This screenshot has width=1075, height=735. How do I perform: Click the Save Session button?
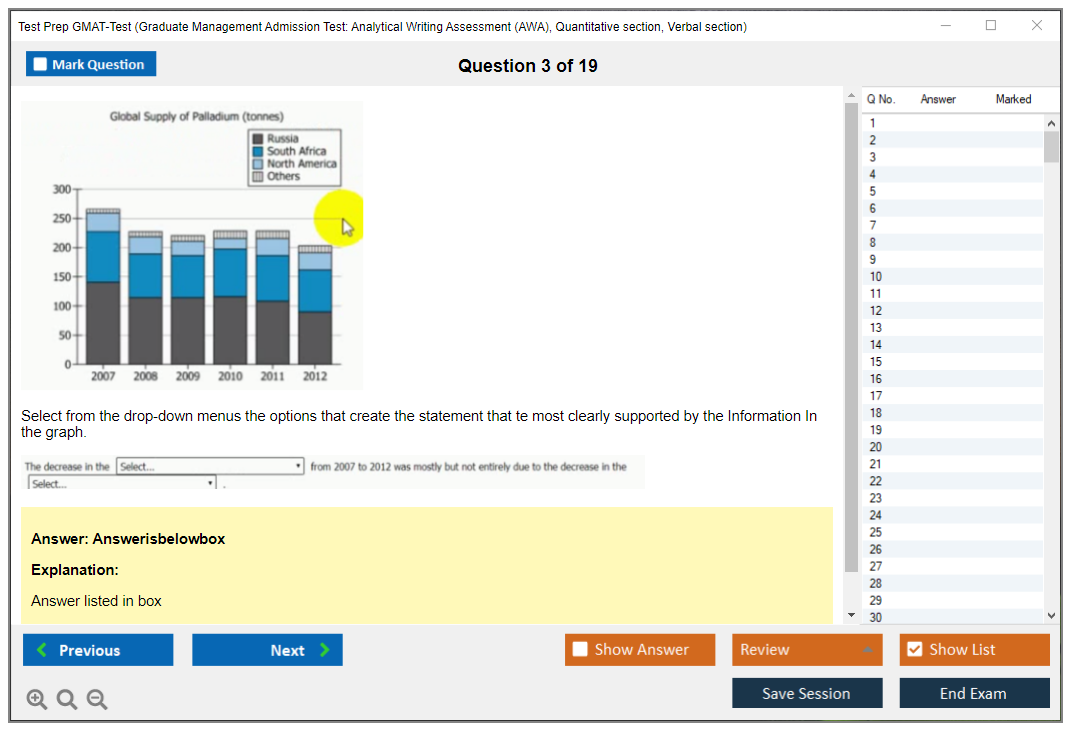click(806, 693)
